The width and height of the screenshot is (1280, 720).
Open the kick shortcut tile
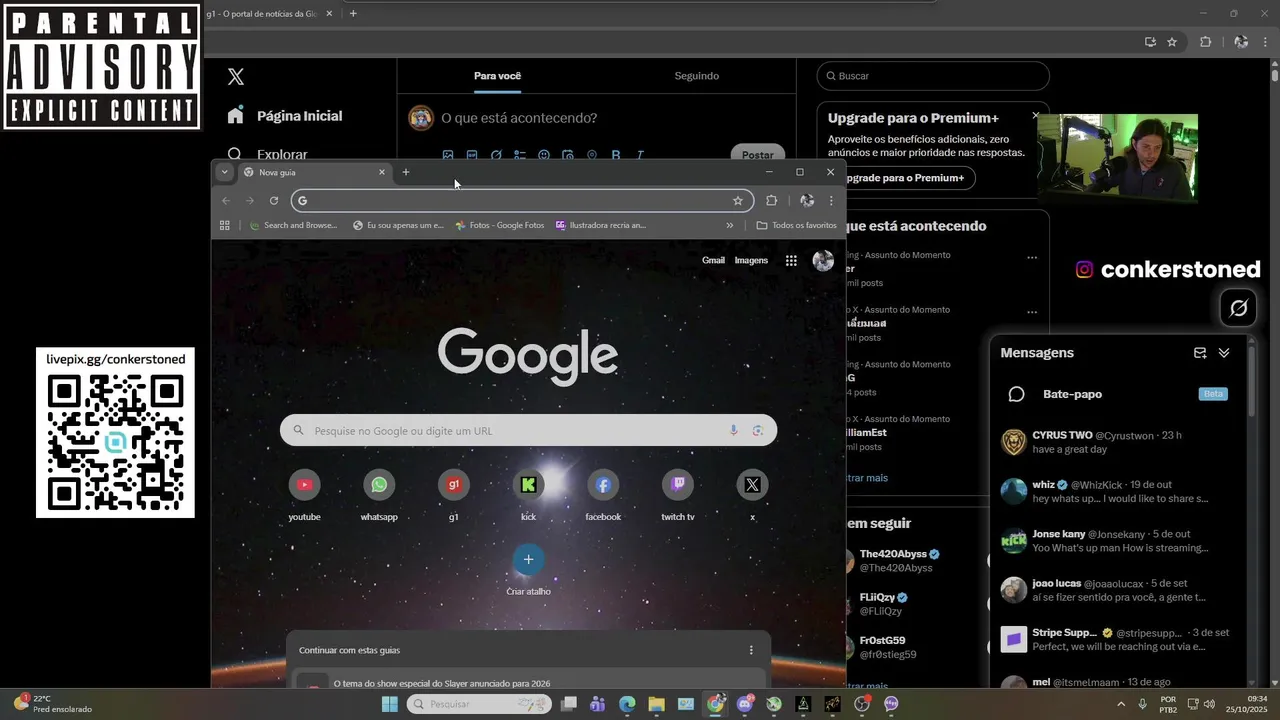click(x=528, y=497)
